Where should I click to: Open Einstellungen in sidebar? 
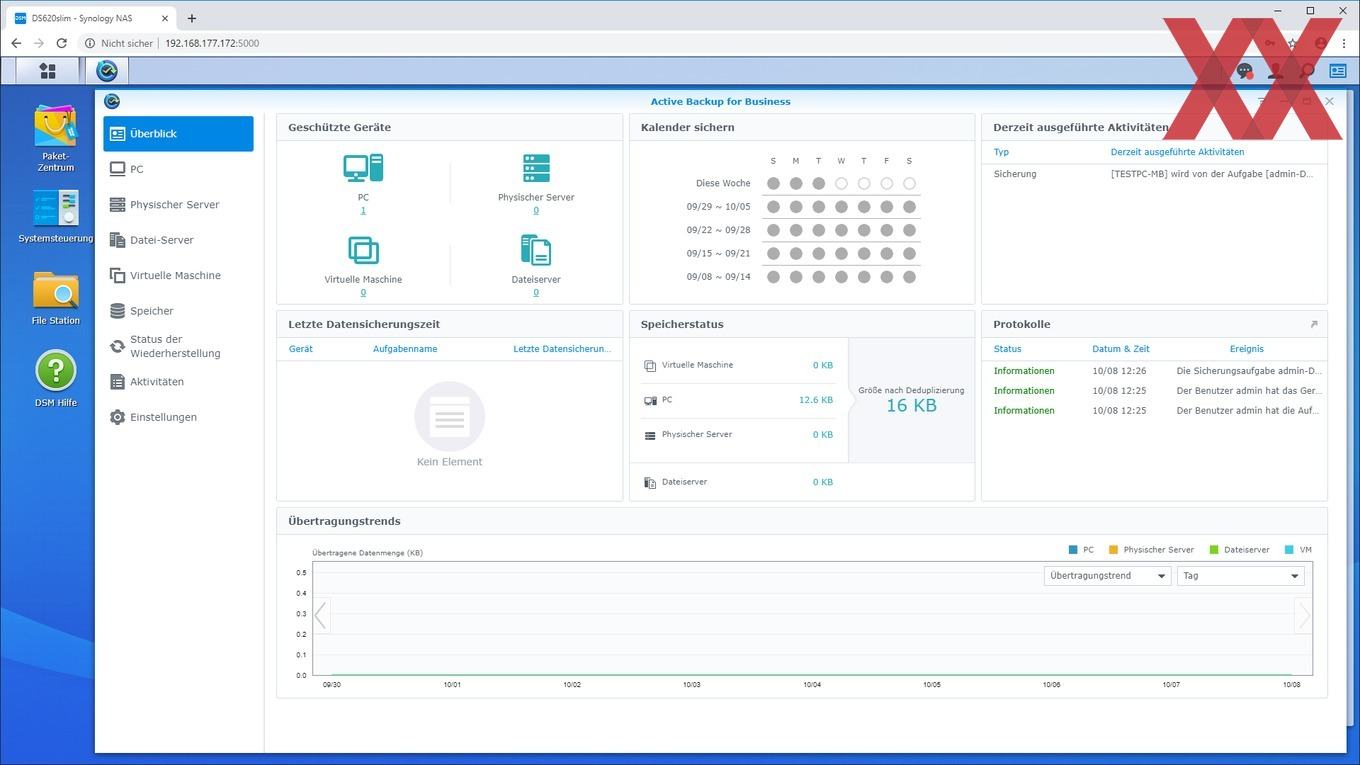(178, 417)
